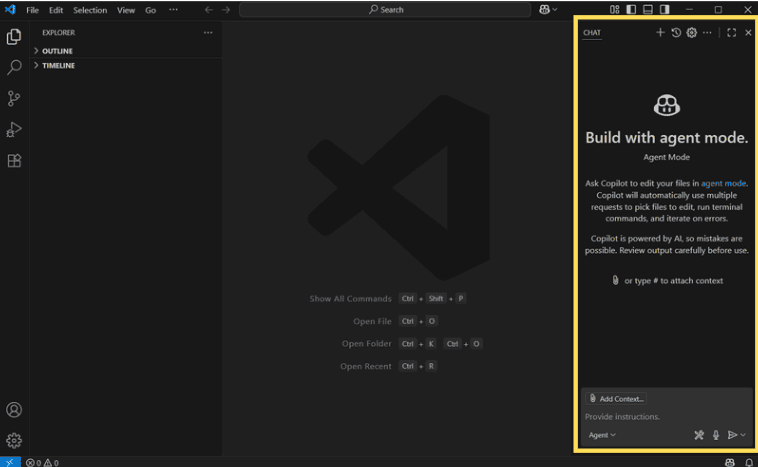Open the Selection menu
The image size is (758, 467).
(x=90, y=10)
